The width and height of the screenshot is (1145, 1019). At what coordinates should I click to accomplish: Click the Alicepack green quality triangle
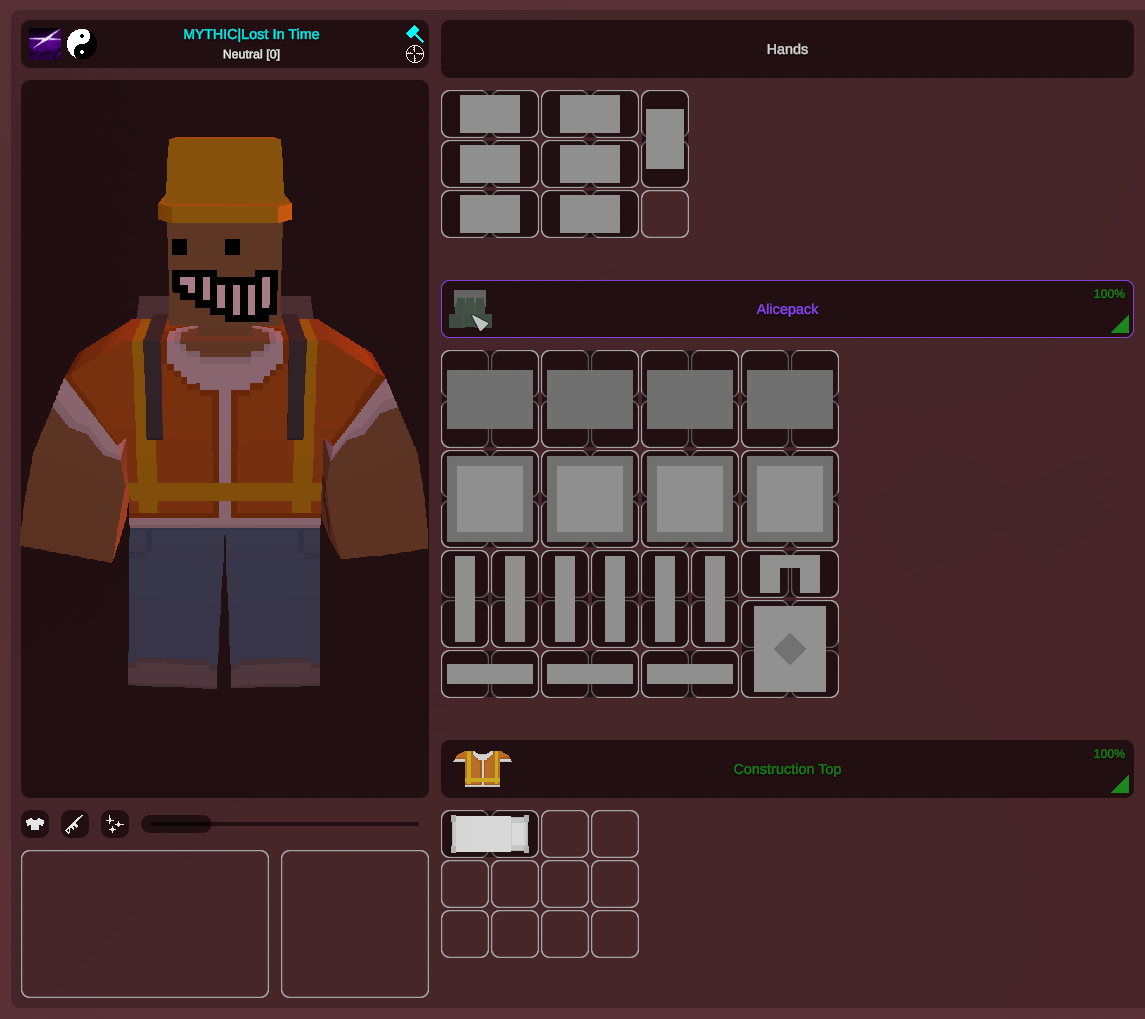click(x=1121, y=324)
